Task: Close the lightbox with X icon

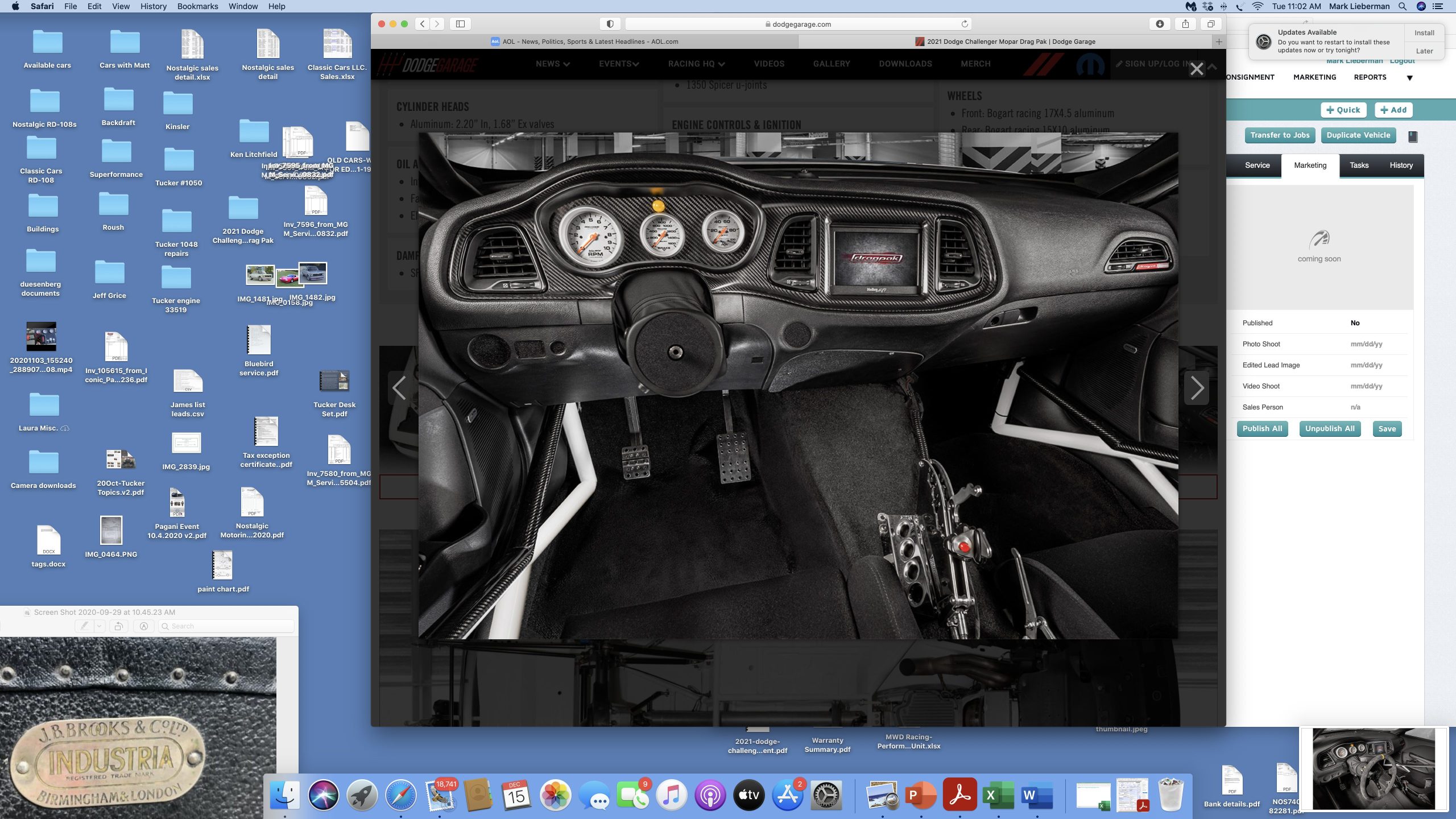Action: pos(1197,69)
